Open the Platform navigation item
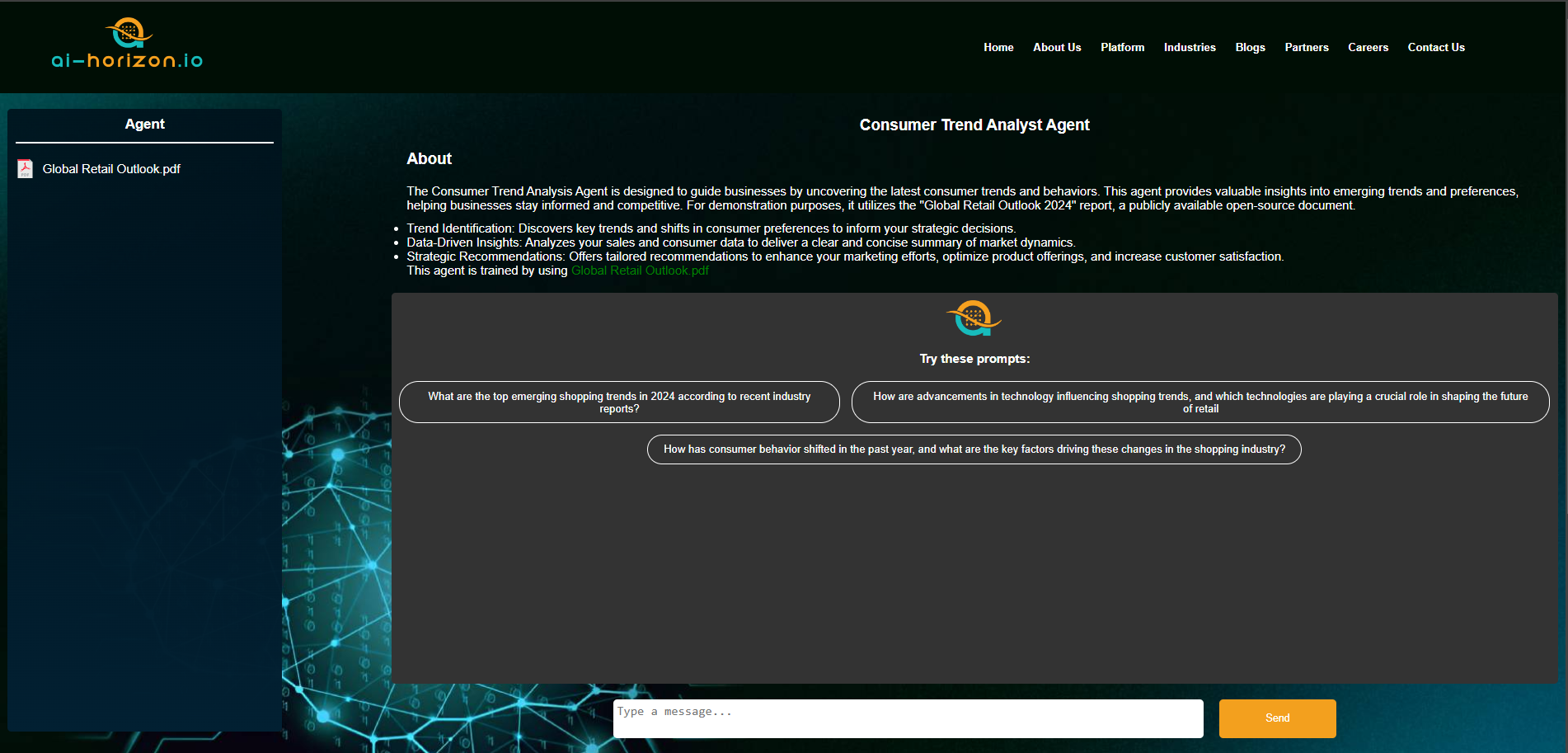Viewport: 1568px width, 753px height. (x=1122, y=48)
